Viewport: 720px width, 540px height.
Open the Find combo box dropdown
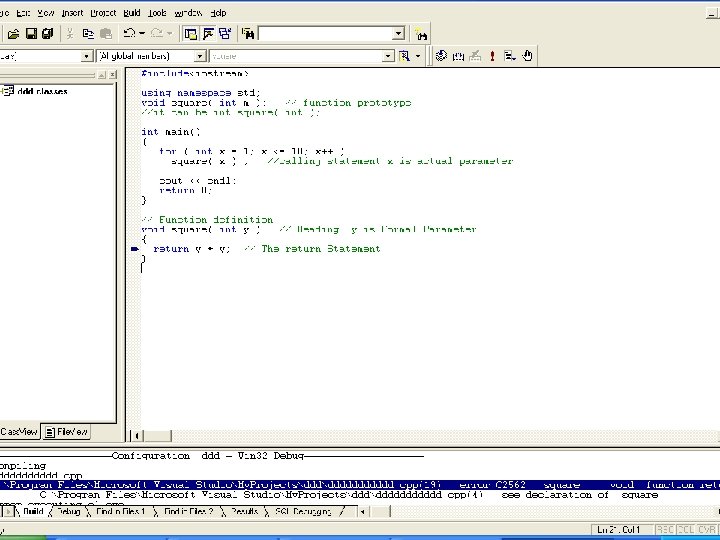pos(398,34)
